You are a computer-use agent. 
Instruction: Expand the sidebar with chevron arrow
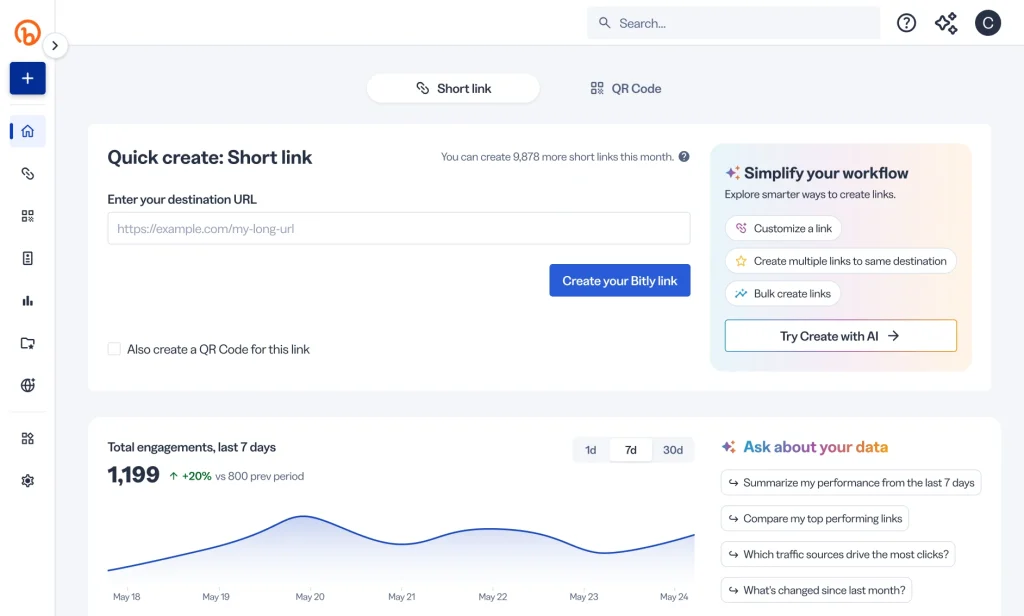coord(55,46)
